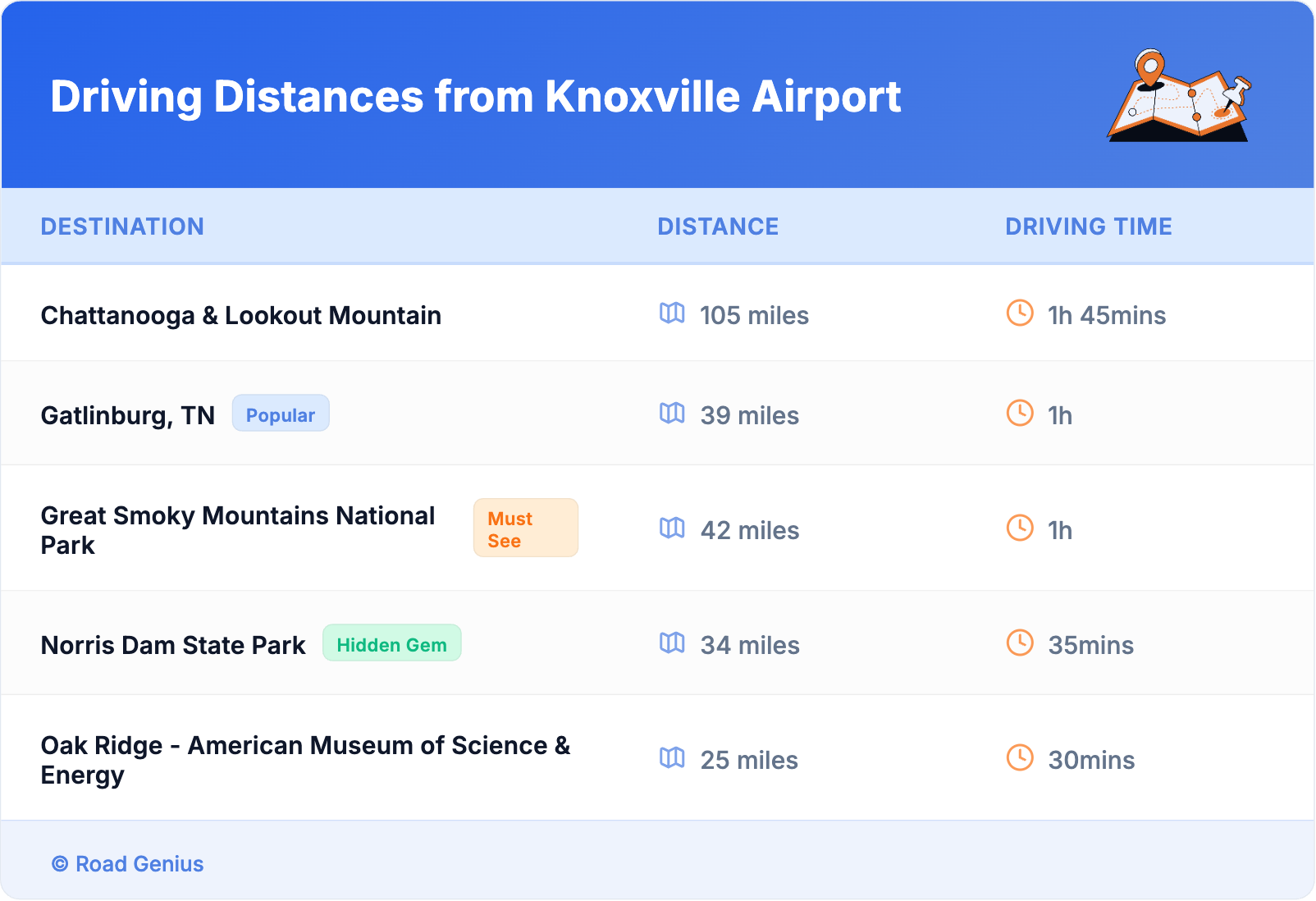The width and height of the screenshot is (1316, 901).
Task: Select the Popular badge next to Gatlinburg
Action: (281, 414)
